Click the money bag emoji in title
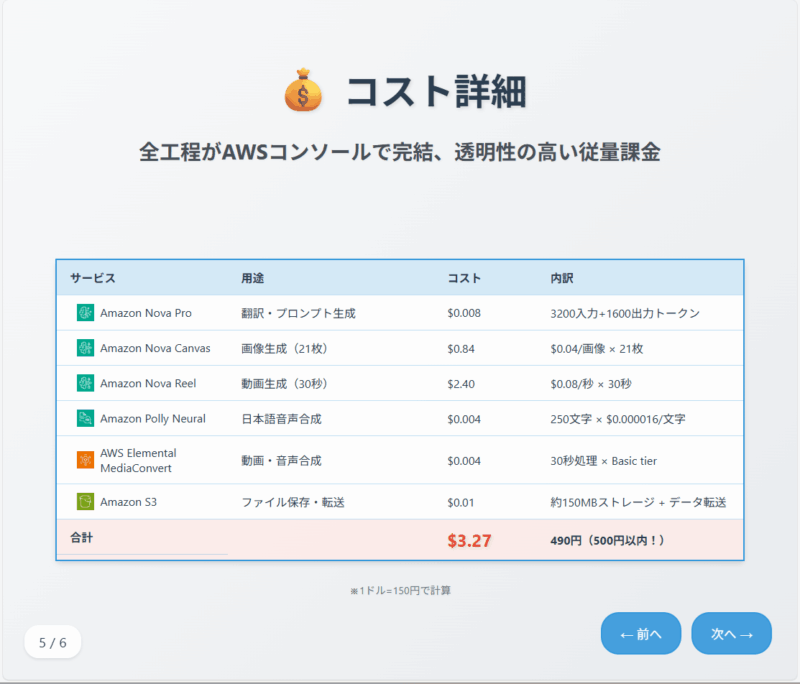800x684 pixels. point(304,91)
